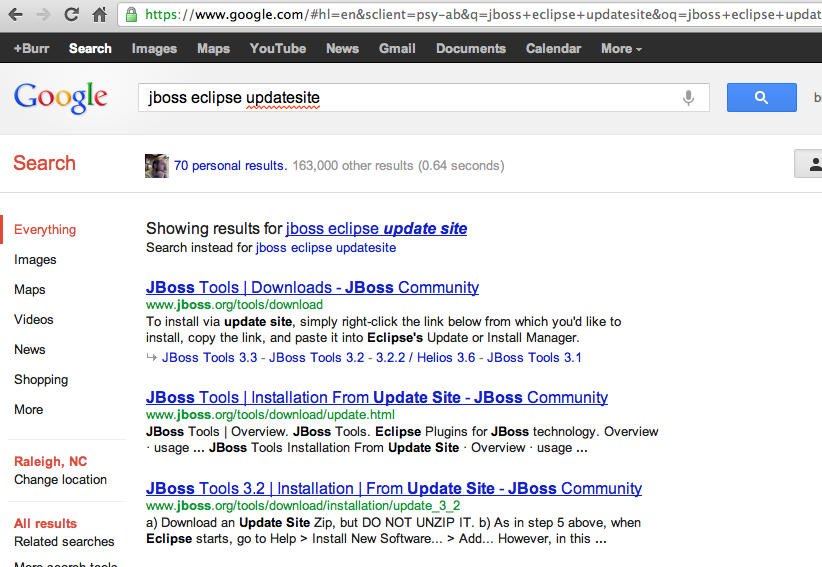Open corrected query 'jboss eclipse update site' link
This screenshot has width=822, height=567.
376,228
